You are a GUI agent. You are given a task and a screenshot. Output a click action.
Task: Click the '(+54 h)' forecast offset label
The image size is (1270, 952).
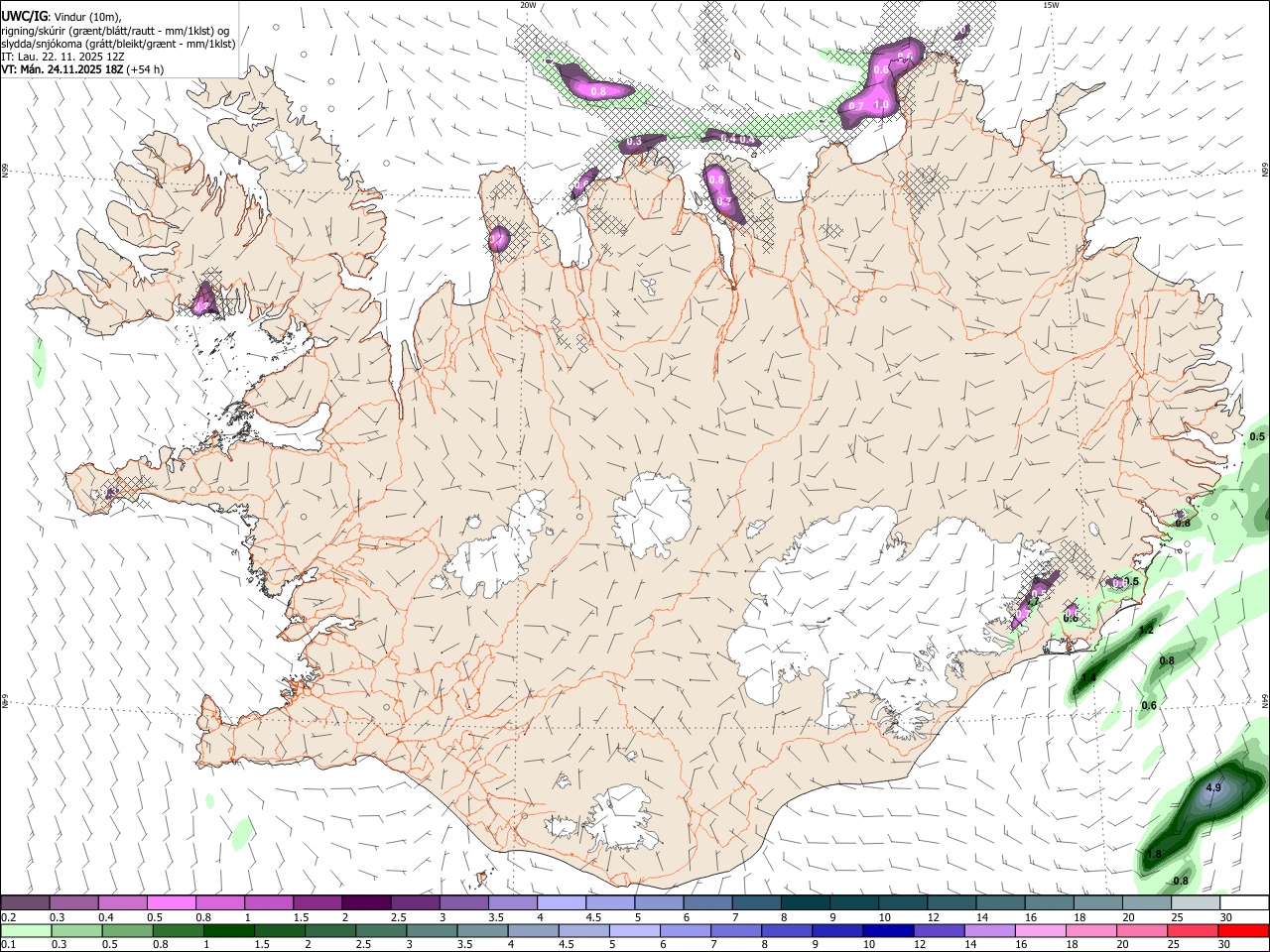tap(146, 70)
